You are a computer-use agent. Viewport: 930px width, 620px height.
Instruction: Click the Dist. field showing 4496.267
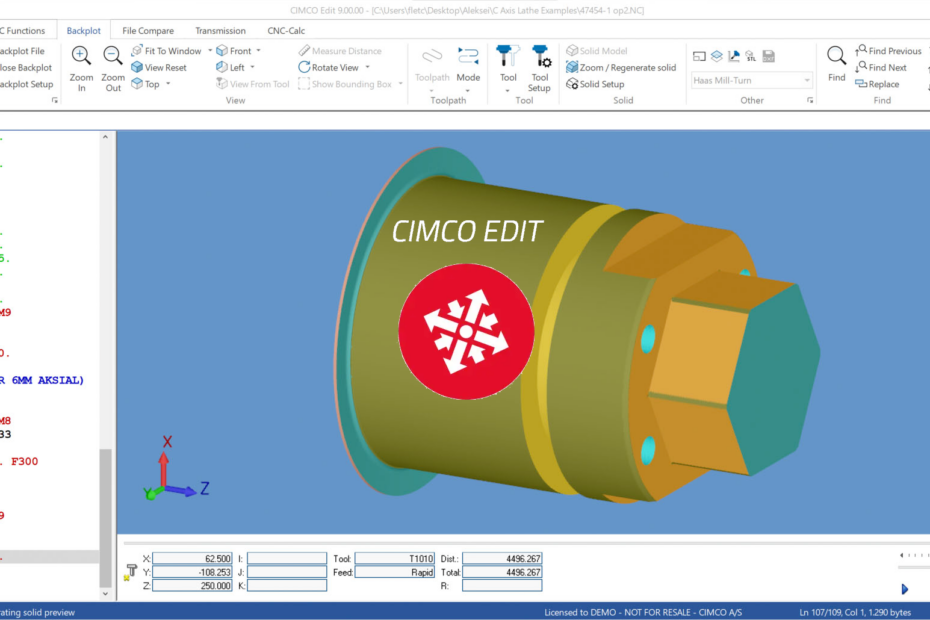click(x=502, y=558)
